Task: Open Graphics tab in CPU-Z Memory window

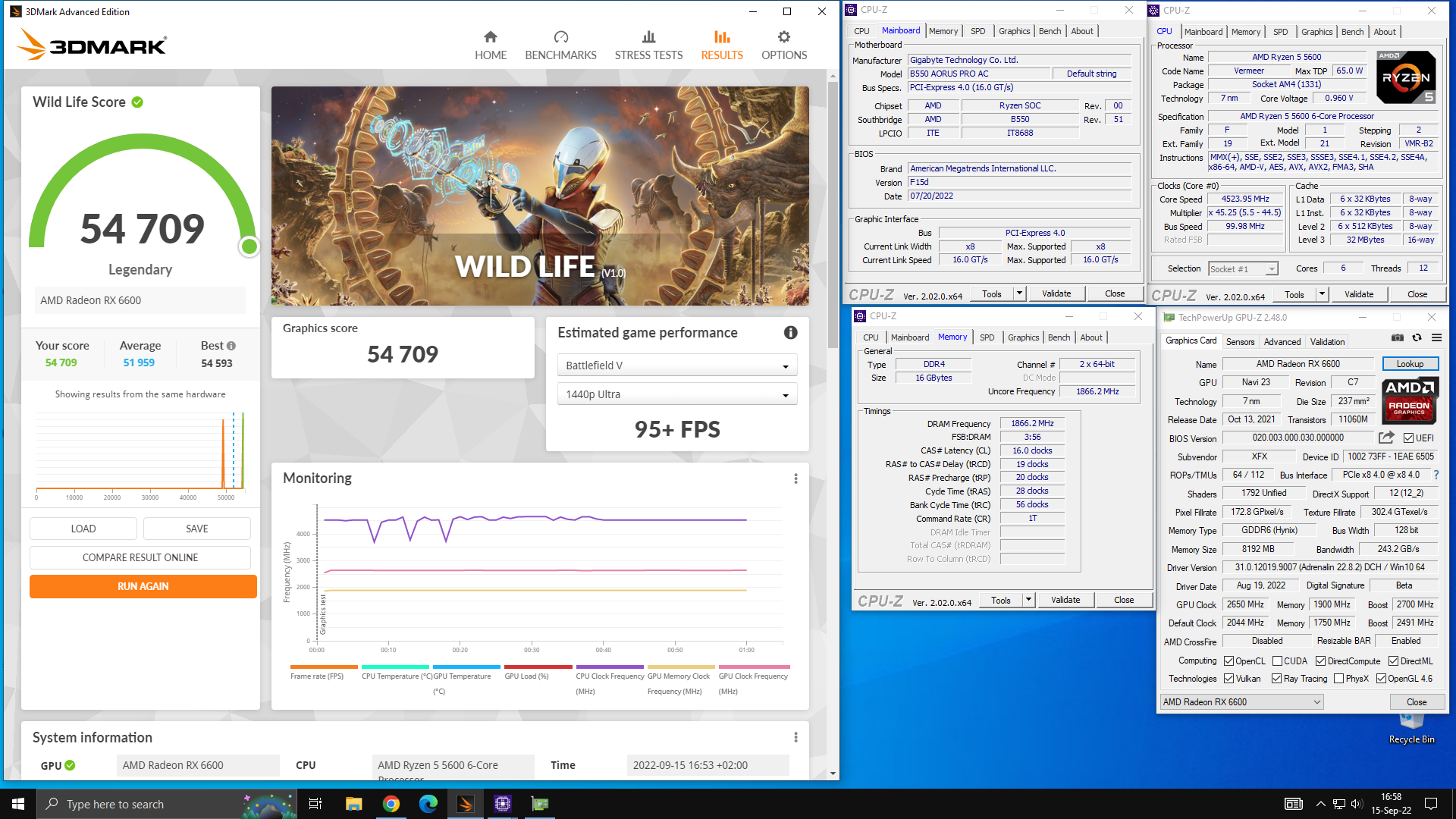Action: 1023,337
